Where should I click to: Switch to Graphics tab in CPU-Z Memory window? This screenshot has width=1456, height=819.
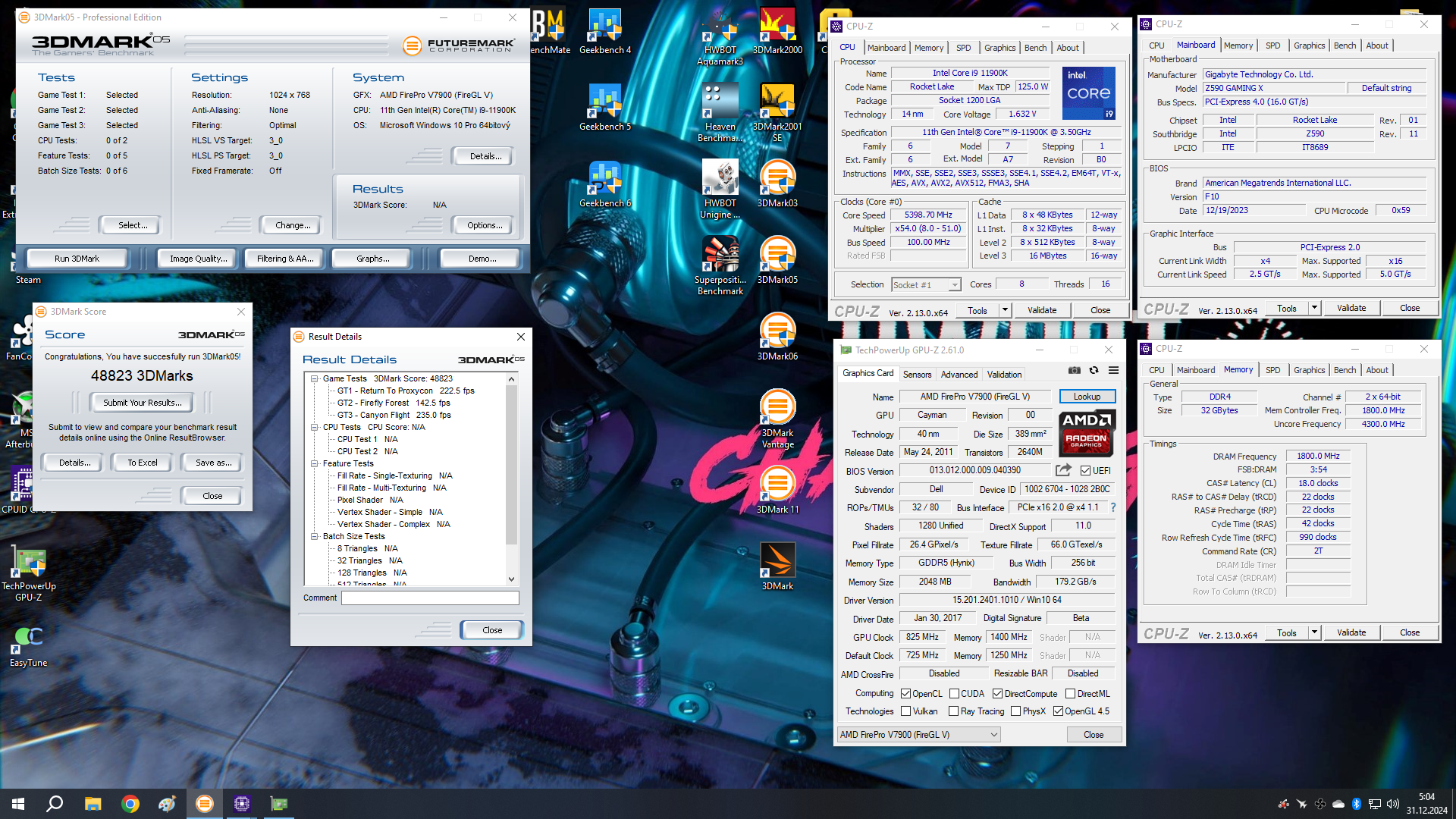point(1309,370)
